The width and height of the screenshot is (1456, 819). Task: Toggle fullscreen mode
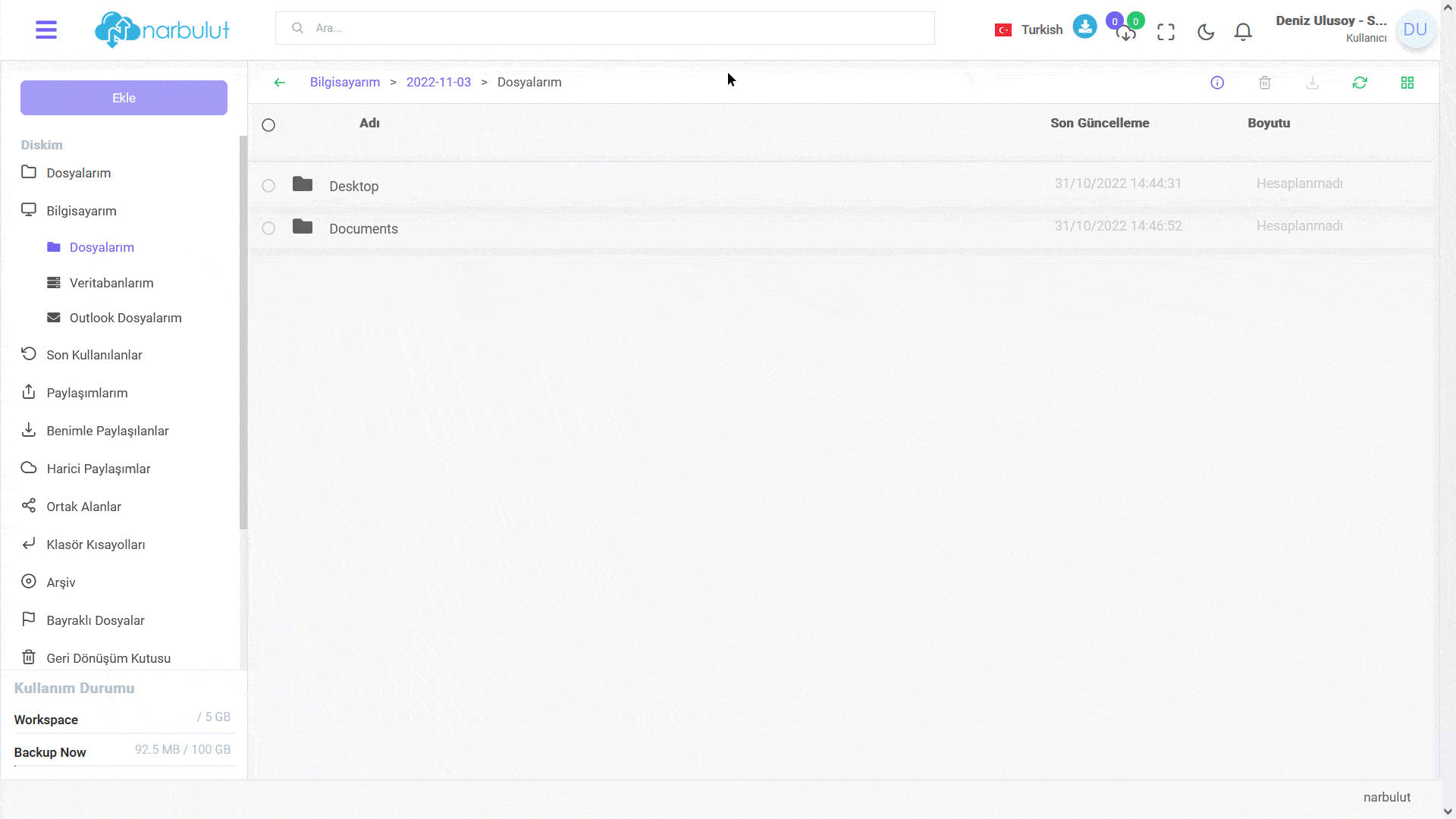(x=1166, y=32)
